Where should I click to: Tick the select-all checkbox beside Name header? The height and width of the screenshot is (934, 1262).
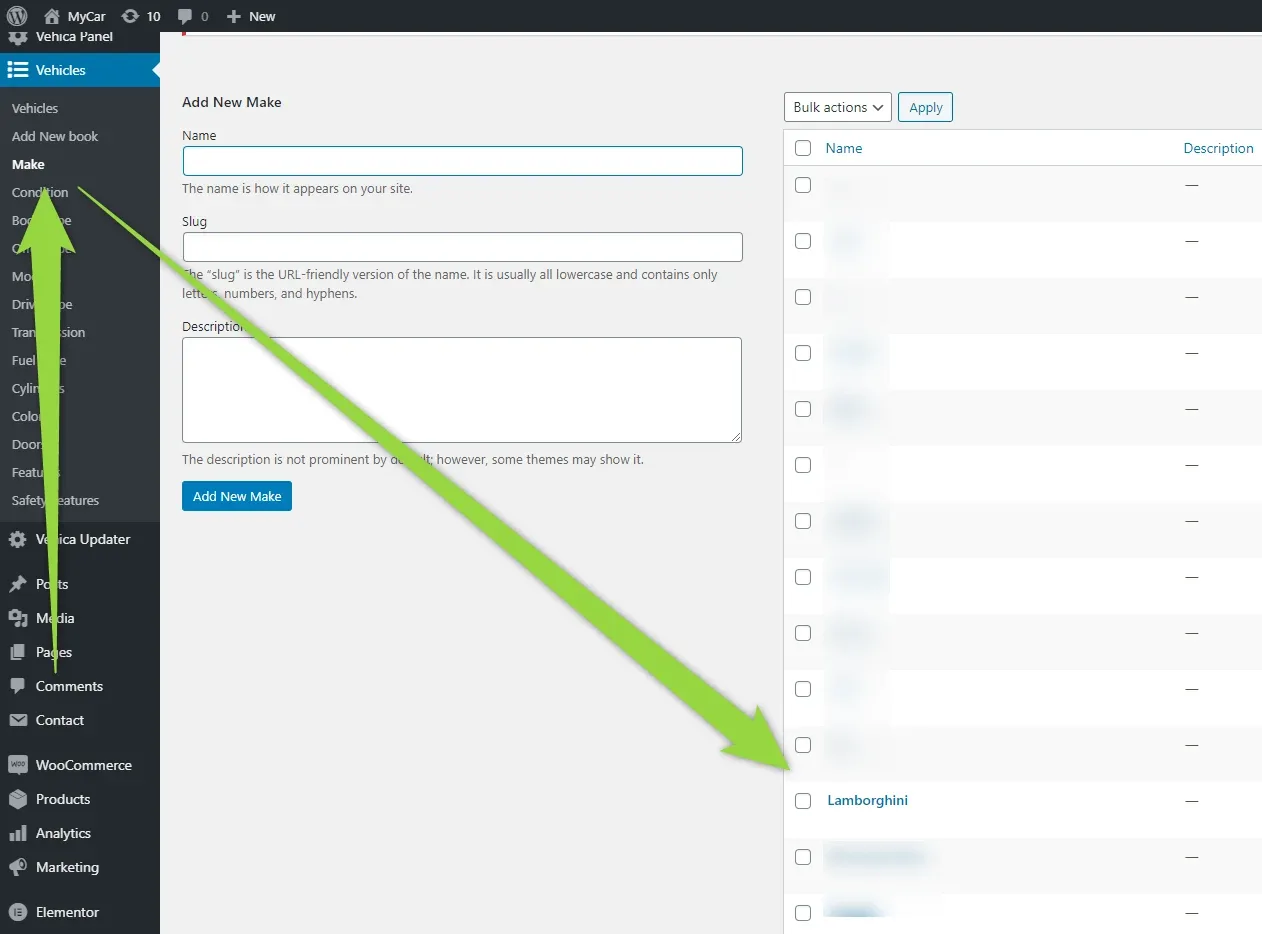(x=803, y=148)
